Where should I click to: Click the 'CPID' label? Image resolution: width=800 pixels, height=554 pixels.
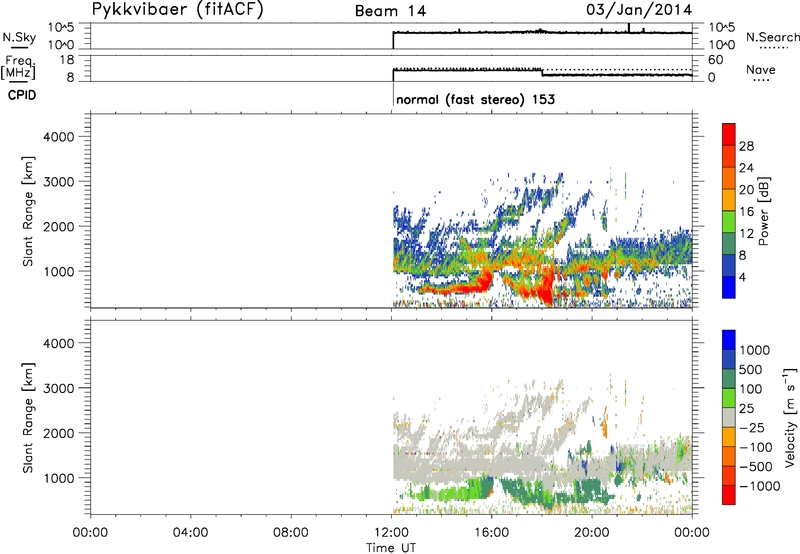tap(22, 95)
